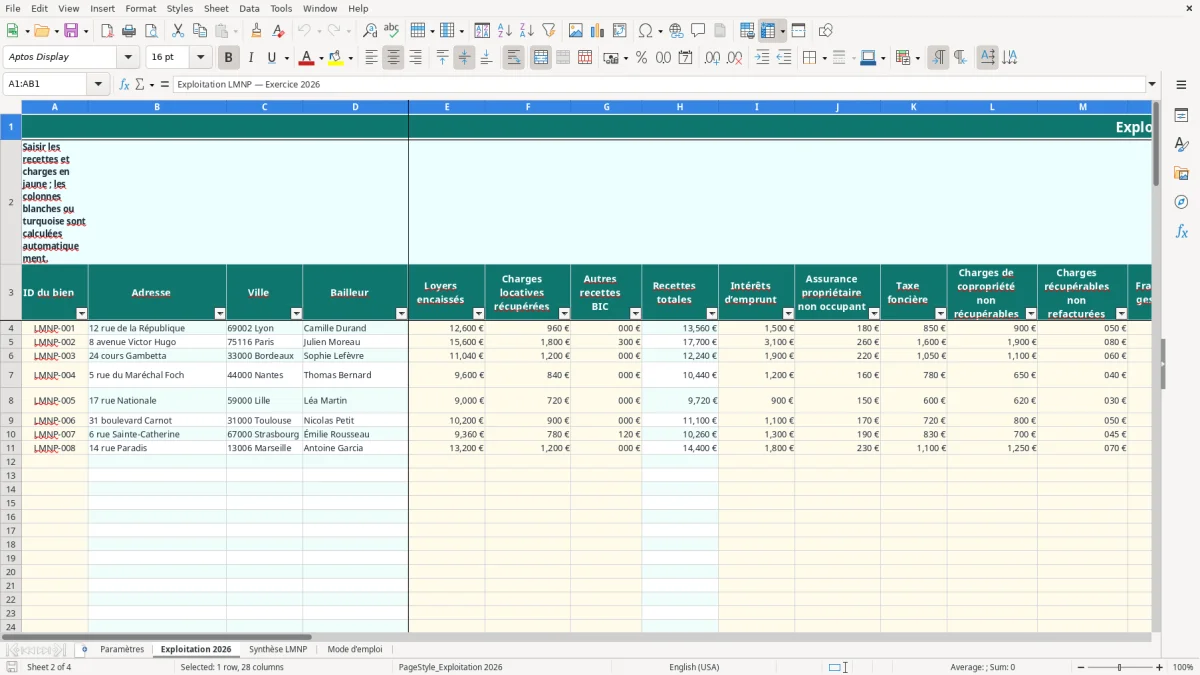This screenshot has width=1200, height=675.
Task: Insert a comment
Action: (698, 31)
